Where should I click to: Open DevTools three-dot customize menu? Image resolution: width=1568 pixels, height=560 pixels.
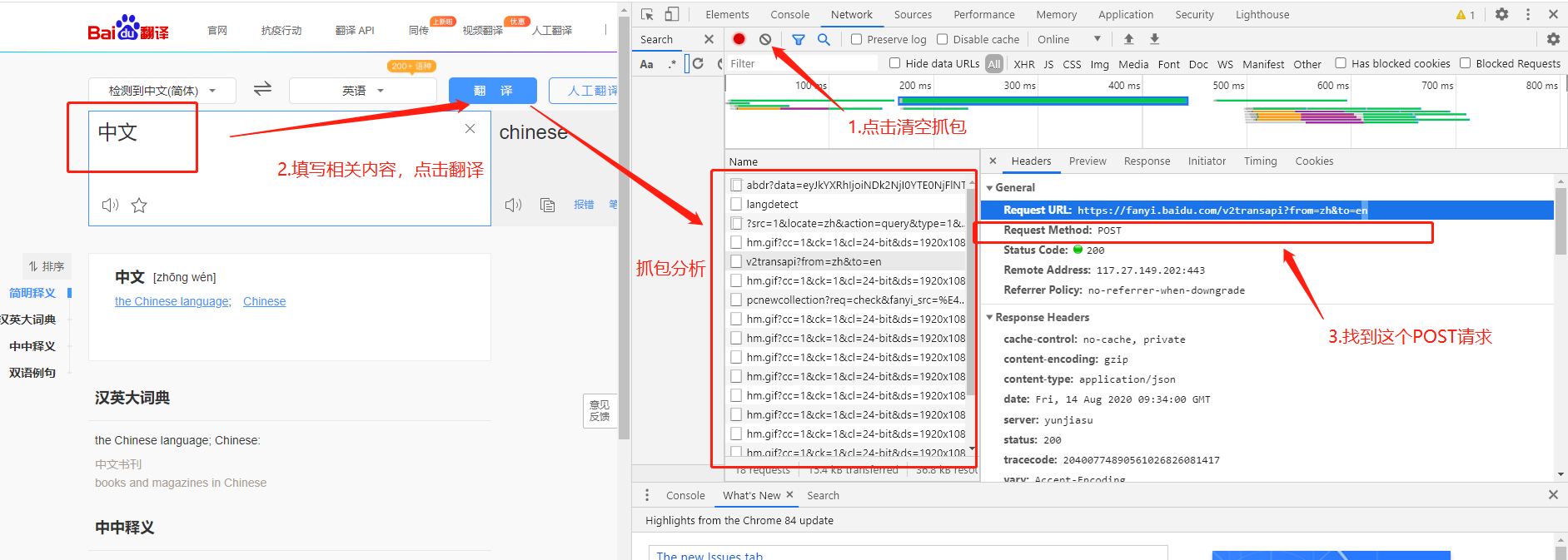click(x=1527, y=14)
